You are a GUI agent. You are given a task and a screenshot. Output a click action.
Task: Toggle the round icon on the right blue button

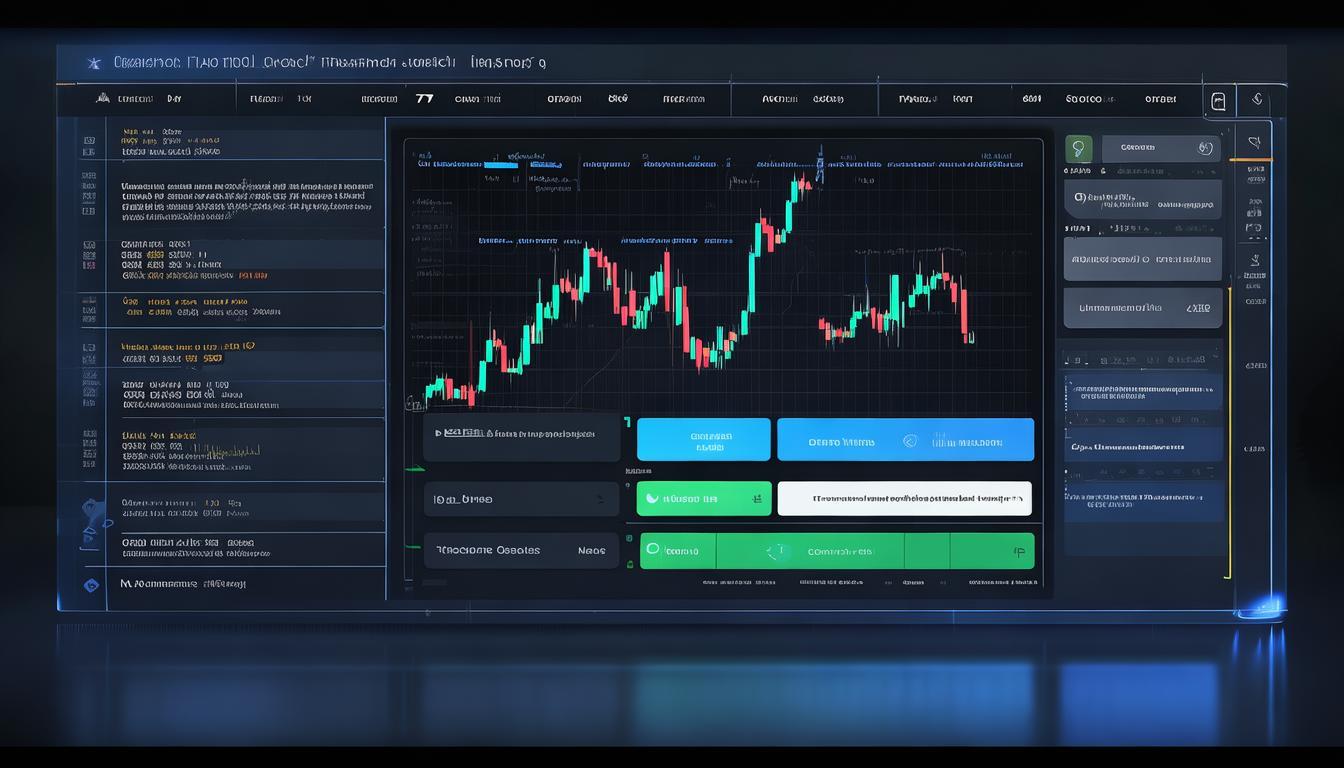[909, 440]
